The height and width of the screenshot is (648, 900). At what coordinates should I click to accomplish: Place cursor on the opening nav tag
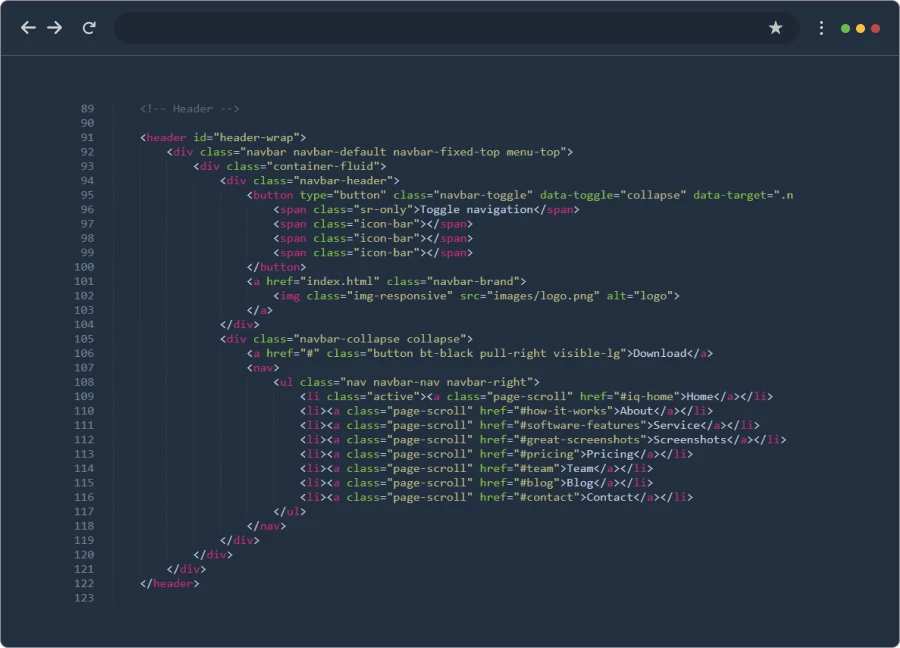(262, 368)
